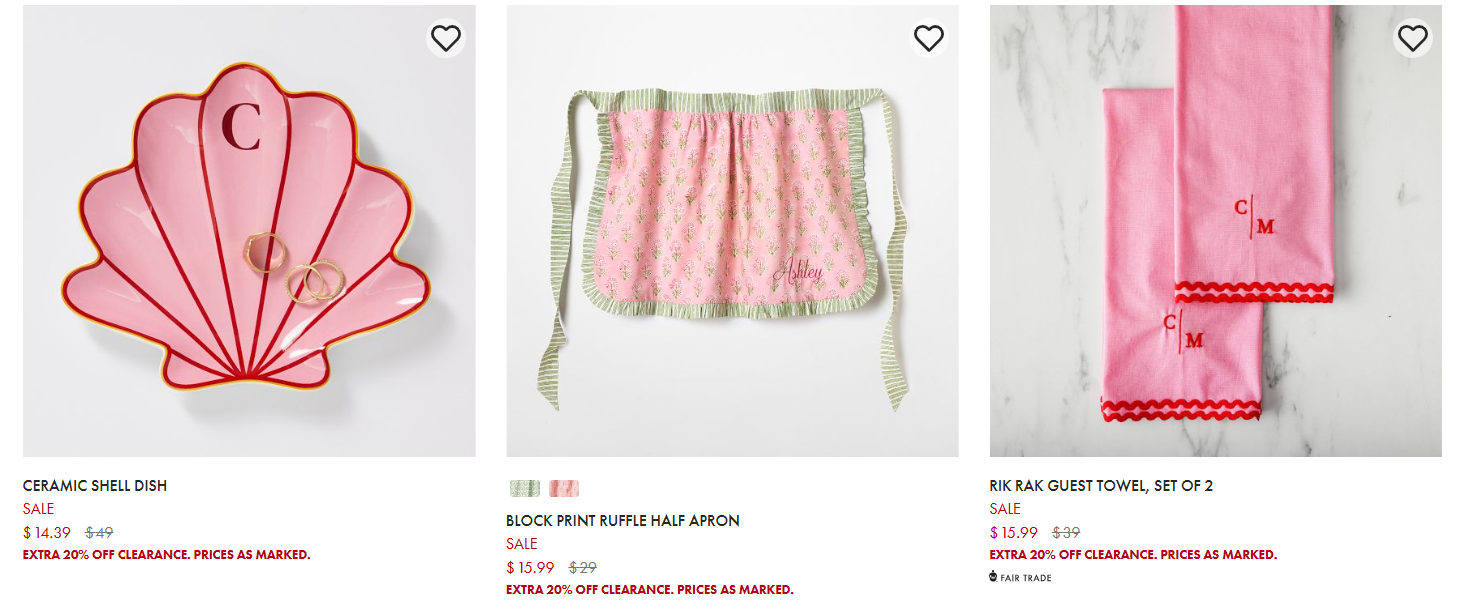
Task: Go to Block Print Ruffle Half Apron page
Action: pos(622,521)
